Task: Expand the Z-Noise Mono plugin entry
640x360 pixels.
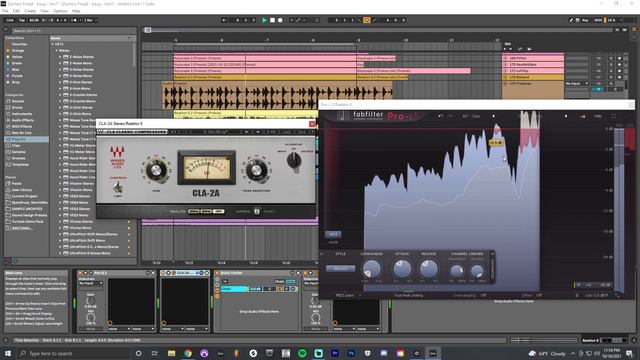Action: click(x=60, y=63)
